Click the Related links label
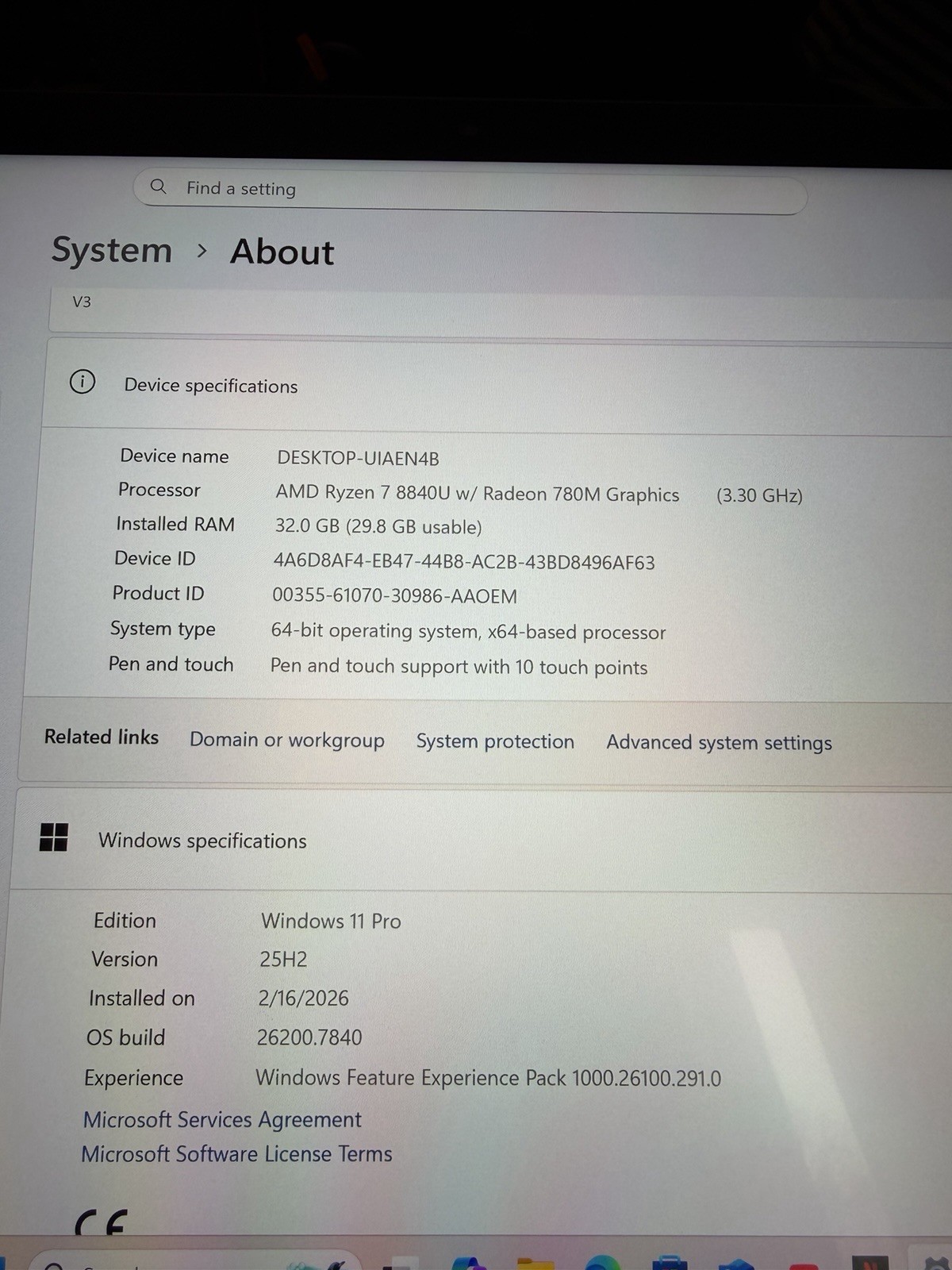 102,737
